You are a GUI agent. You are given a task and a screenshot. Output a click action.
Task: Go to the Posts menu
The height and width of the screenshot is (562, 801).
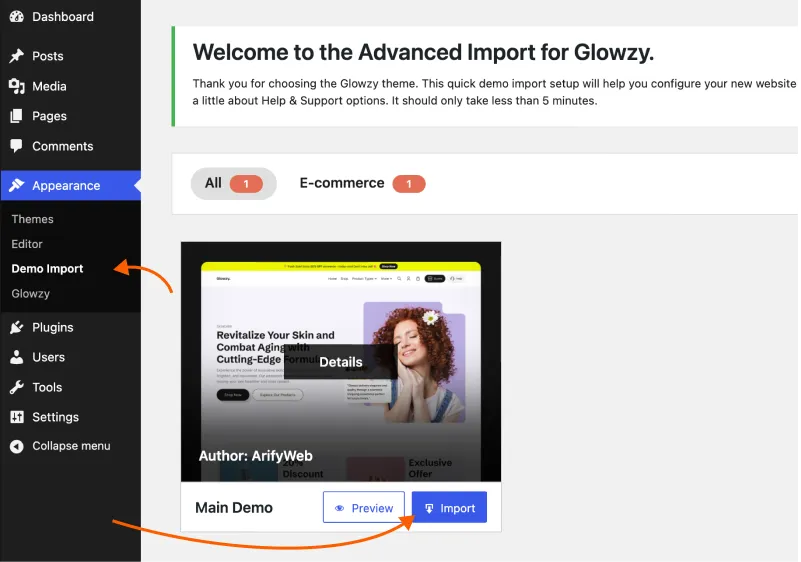click(70, 56)
